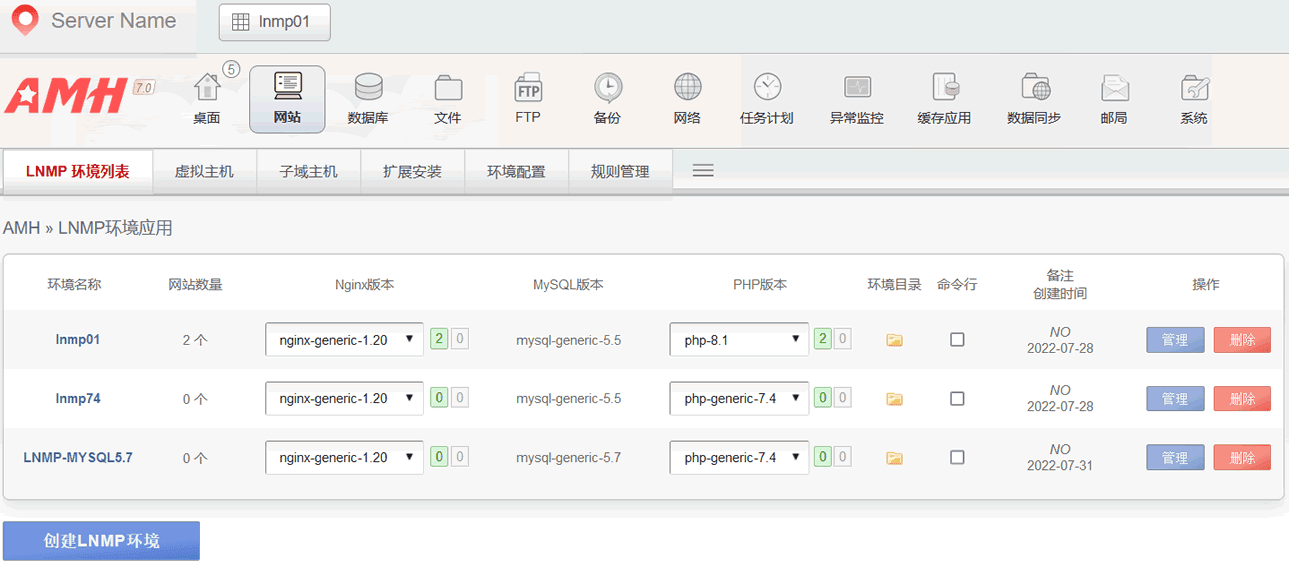The width and height of the screenshot is (1289, 567).
Task: Open the 系统 system icon
Action: [1194, 99]
